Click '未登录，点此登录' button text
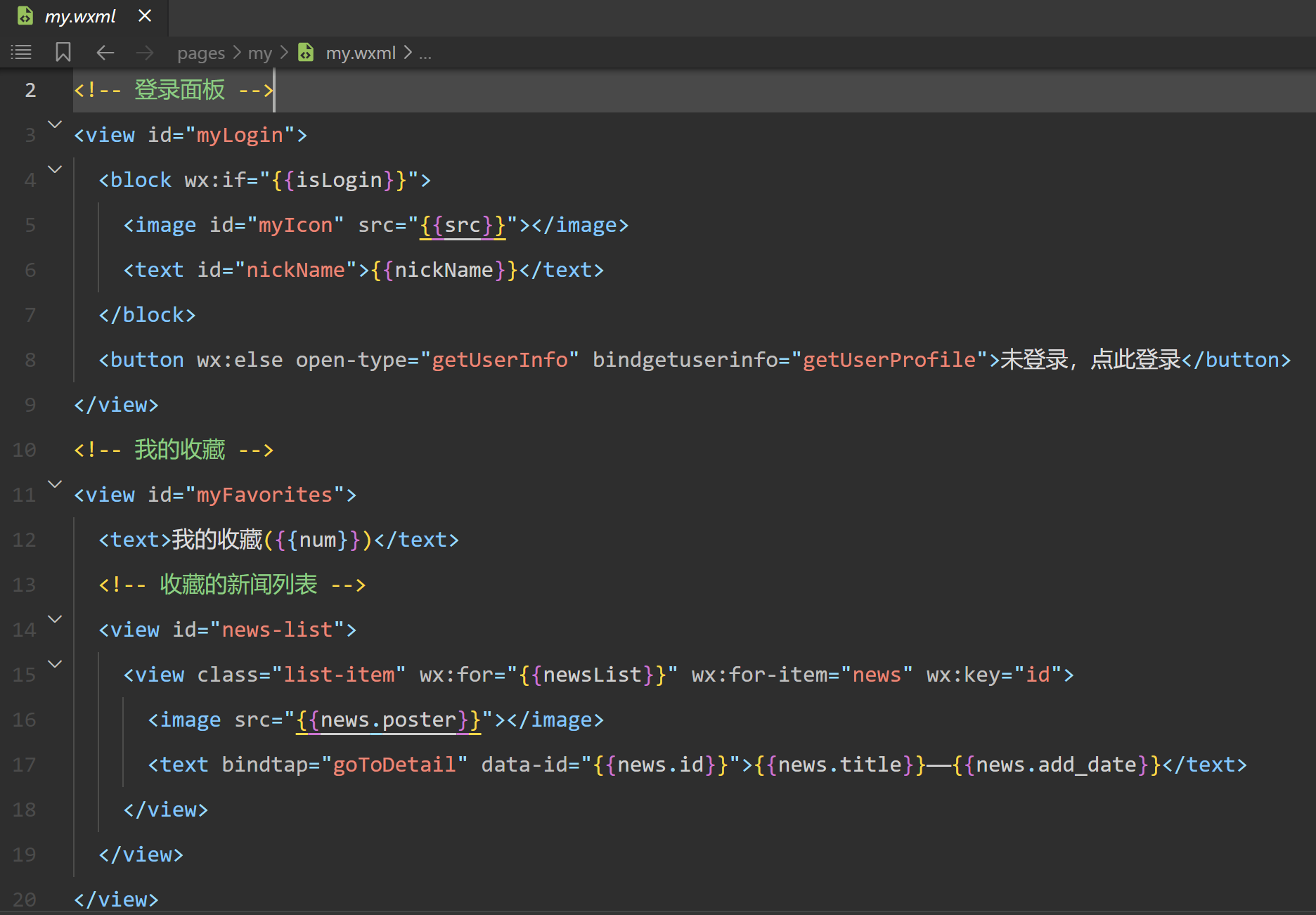 click(1090, 360)
